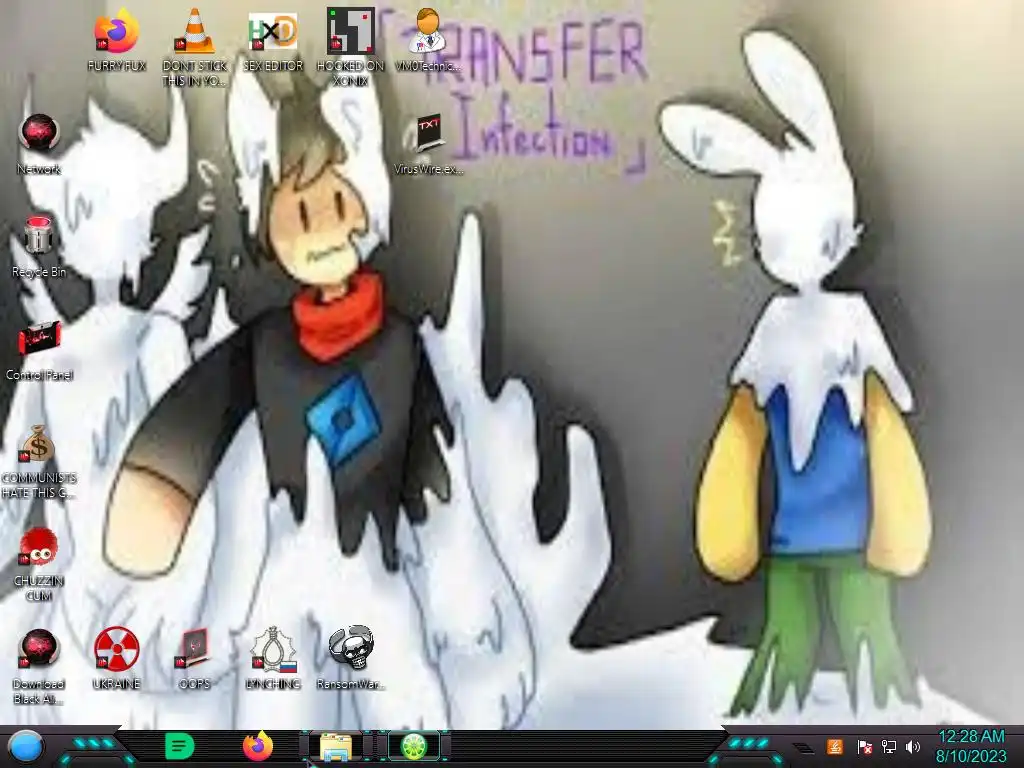Open the Control Panel desktop icon
This screenshot has height=768, width=1024.
39,349
